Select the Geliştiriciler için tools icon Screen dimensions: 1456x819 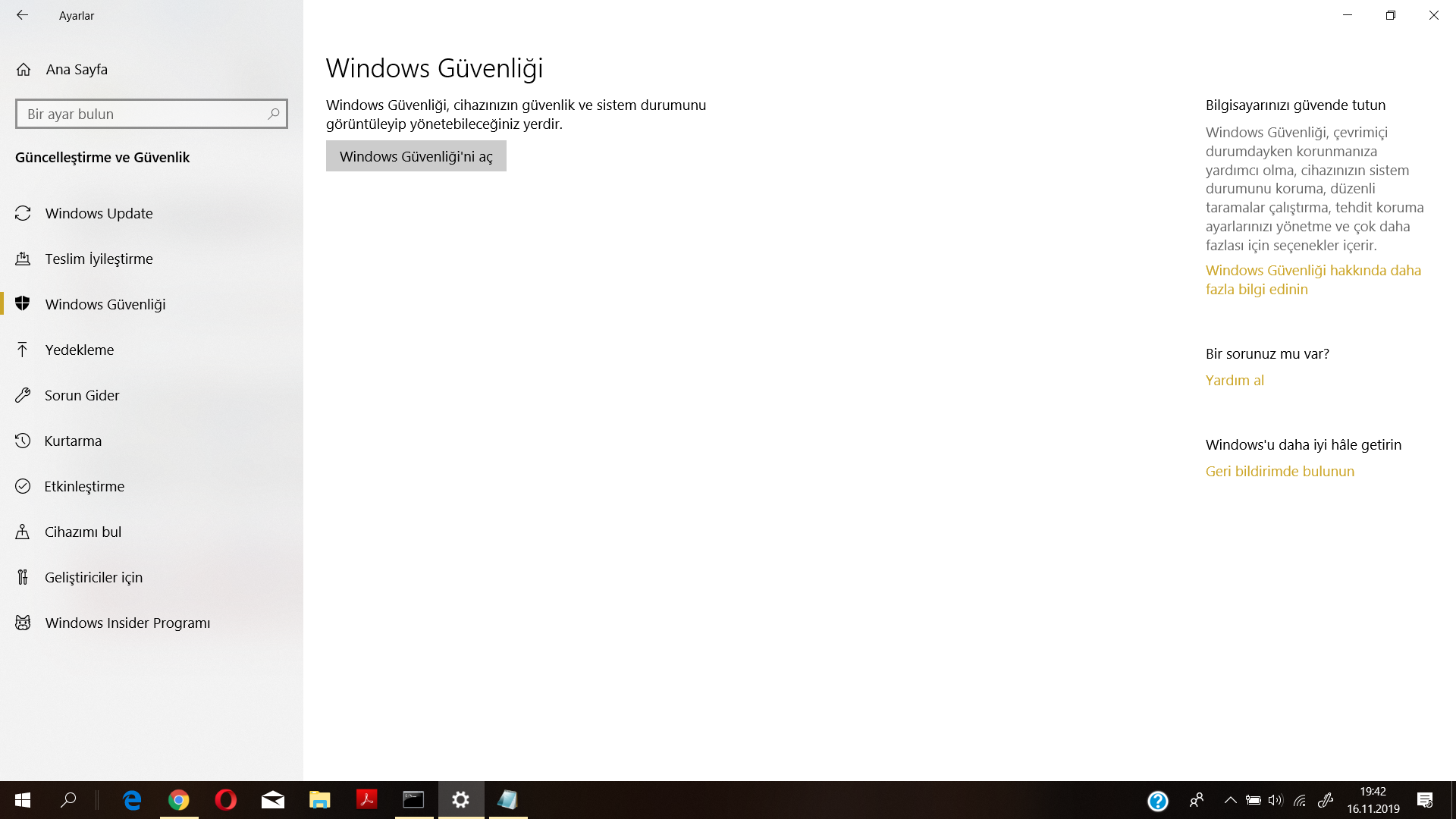pos(23,577)
